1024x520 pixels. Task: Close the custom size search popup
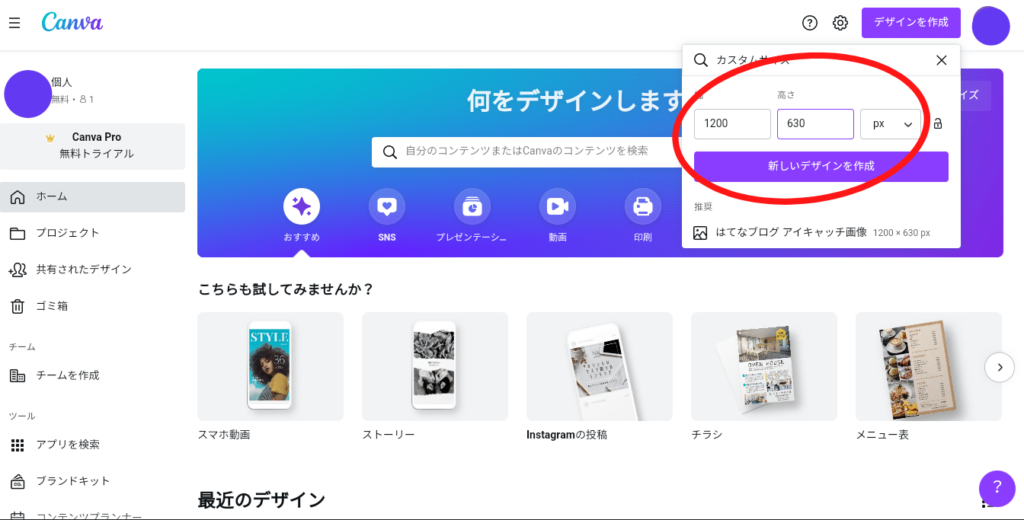(x=941, y=60)
